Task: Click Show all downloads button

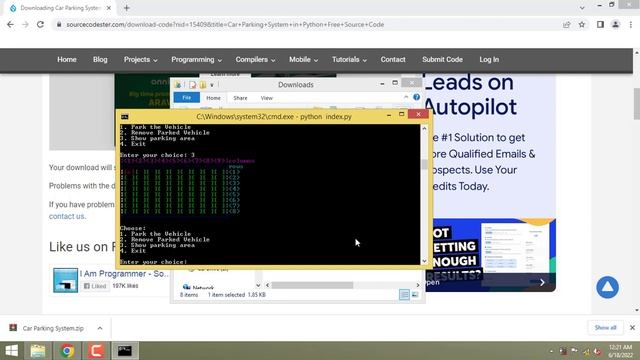Action: [605, 327]
